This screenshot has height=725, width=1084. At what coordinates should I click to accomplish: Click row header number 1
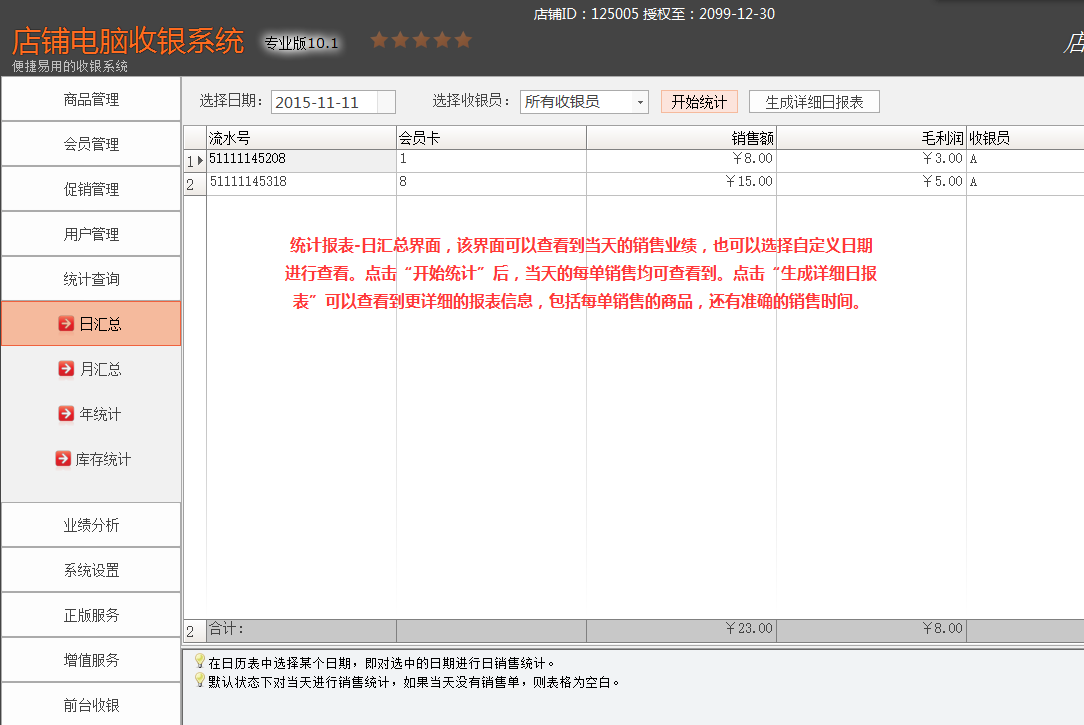[194, 161]
